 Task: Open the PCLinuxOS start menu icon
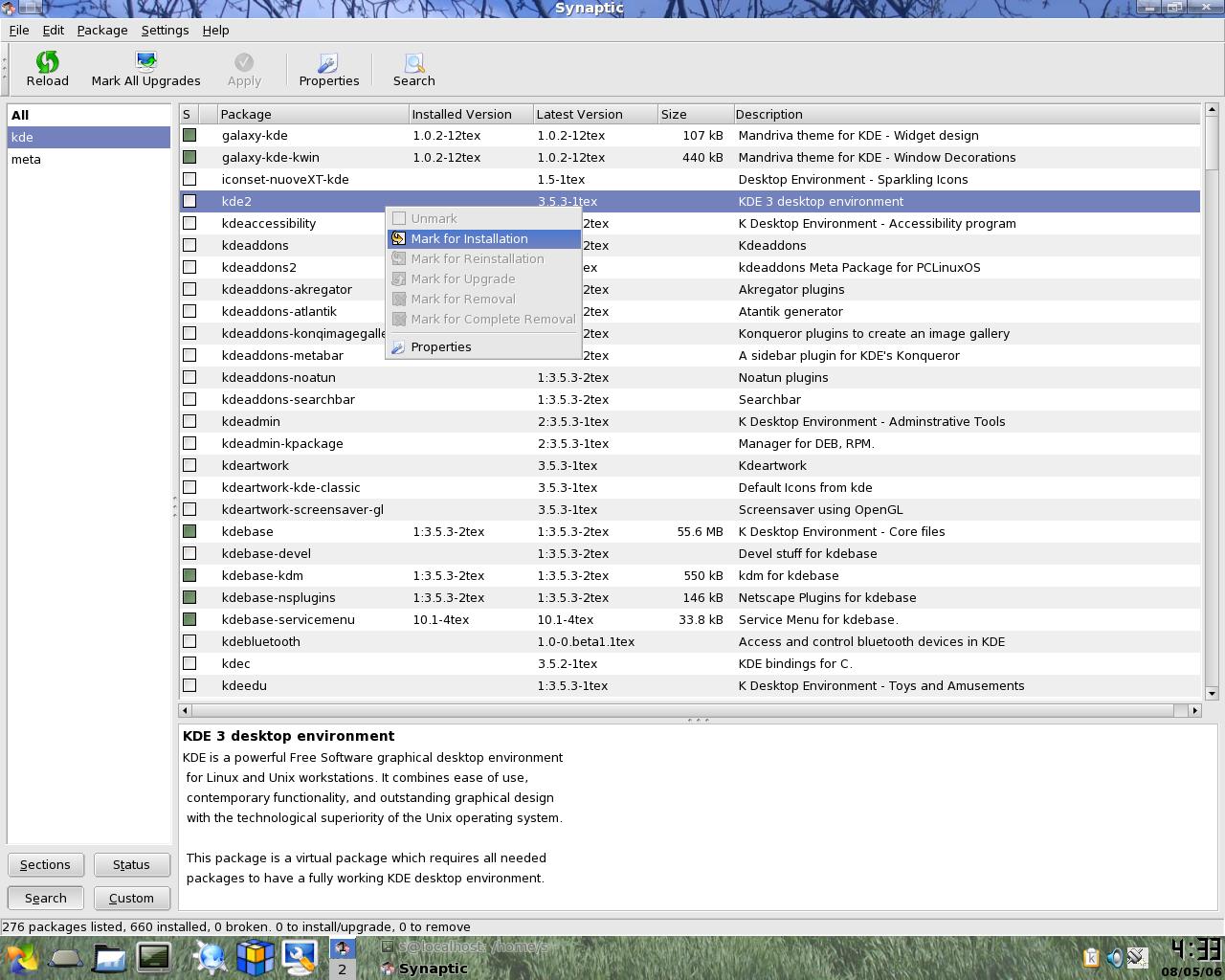click(x=21, y=957)
